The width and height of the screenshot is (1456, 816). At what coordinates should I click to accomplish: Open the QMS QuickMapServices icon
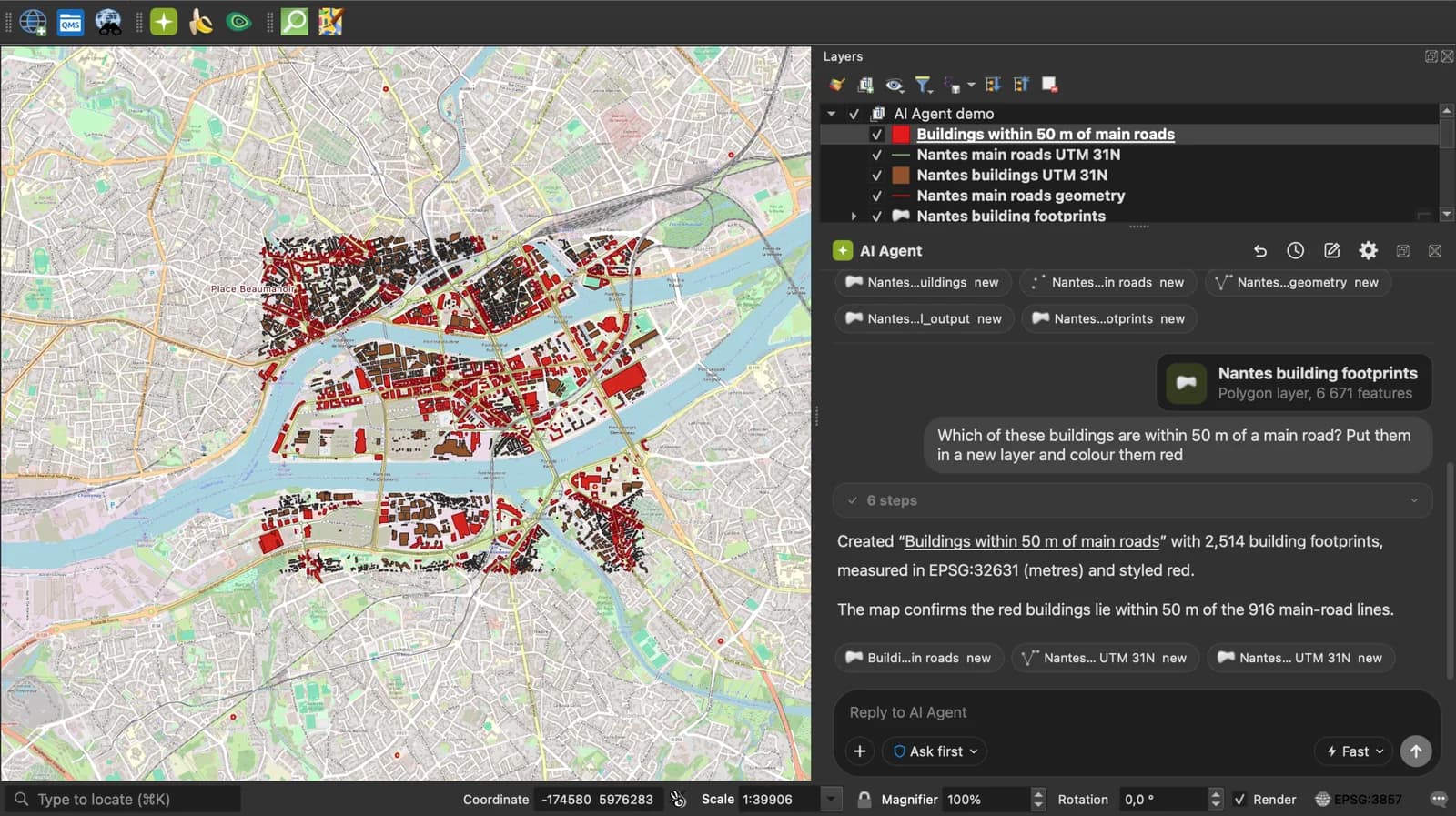70,22
